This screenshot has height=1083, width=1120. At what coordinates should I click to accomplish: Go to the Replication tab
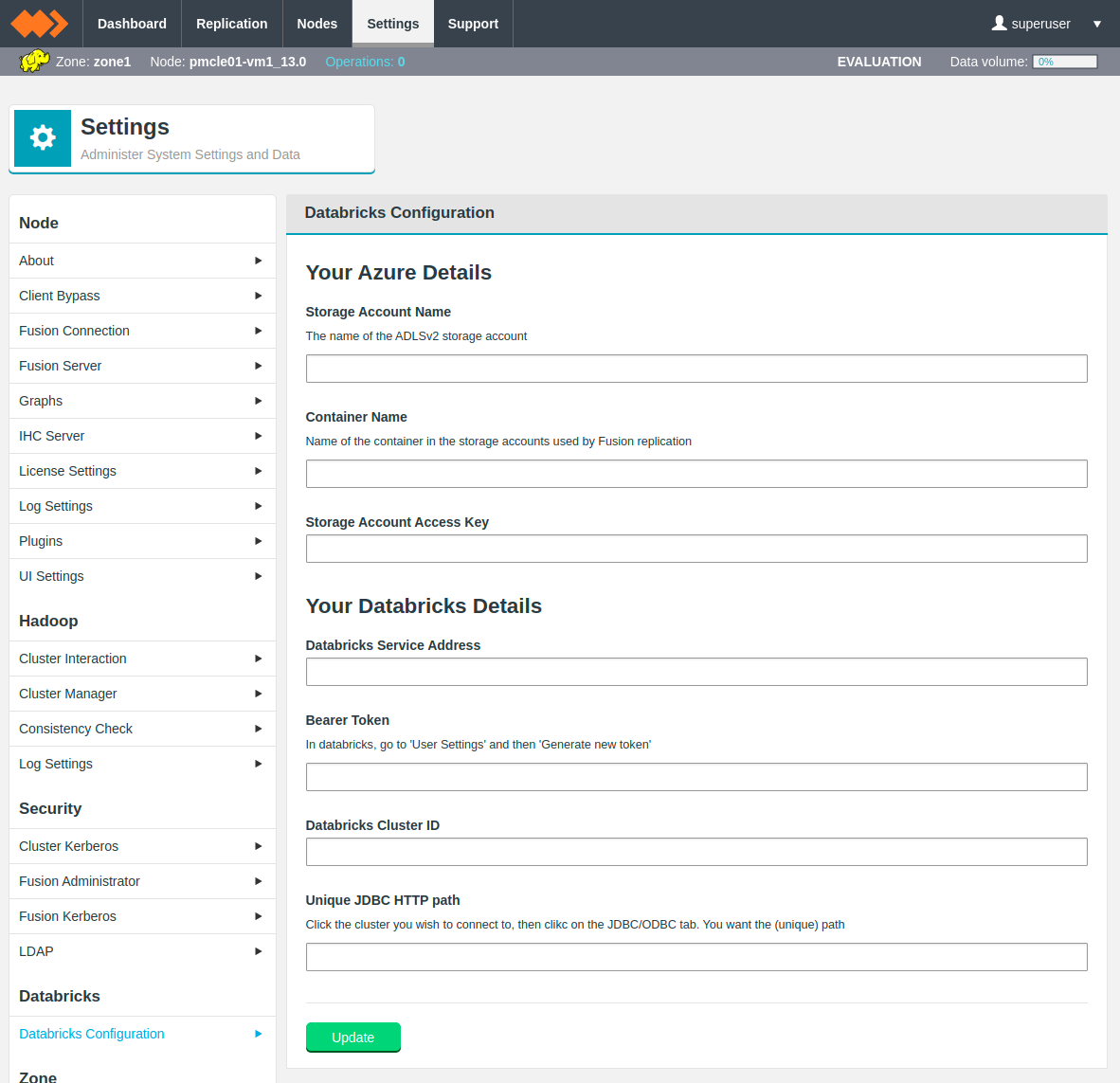pyautogui.click(x=232, y=24)
